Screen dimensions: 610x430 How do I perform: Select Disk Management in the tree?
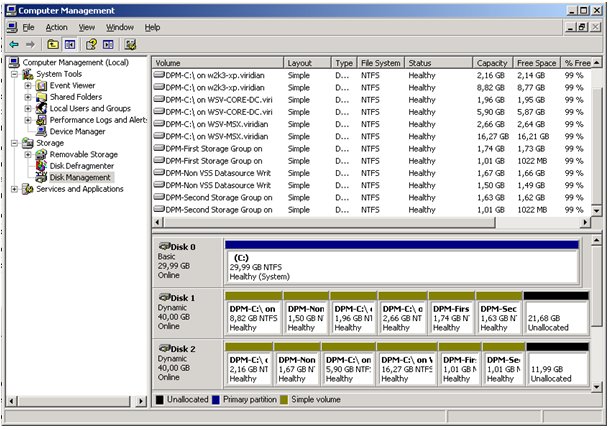80,177
